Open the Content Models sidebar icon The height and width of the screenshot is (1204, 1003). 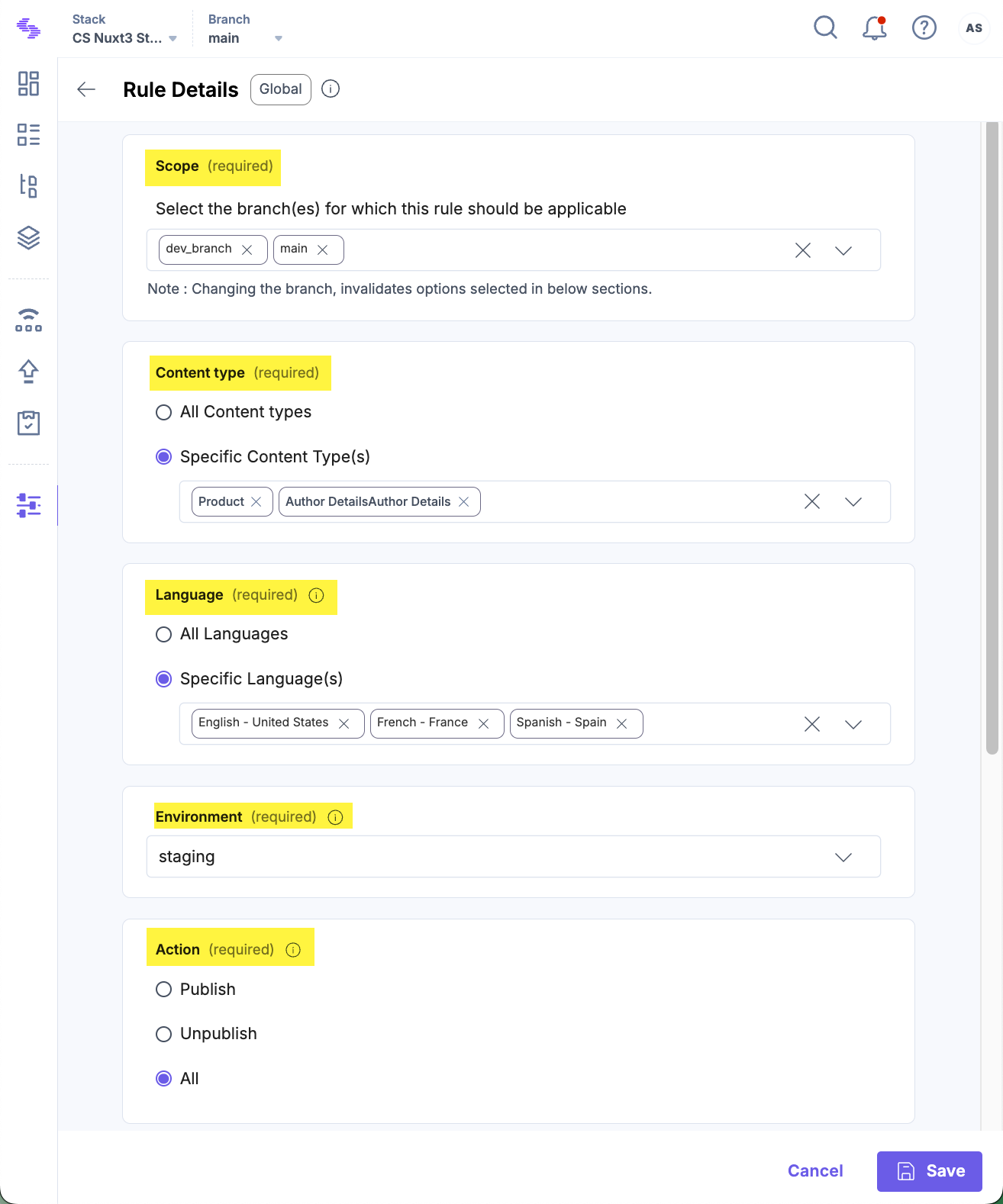tap(28, 185)
